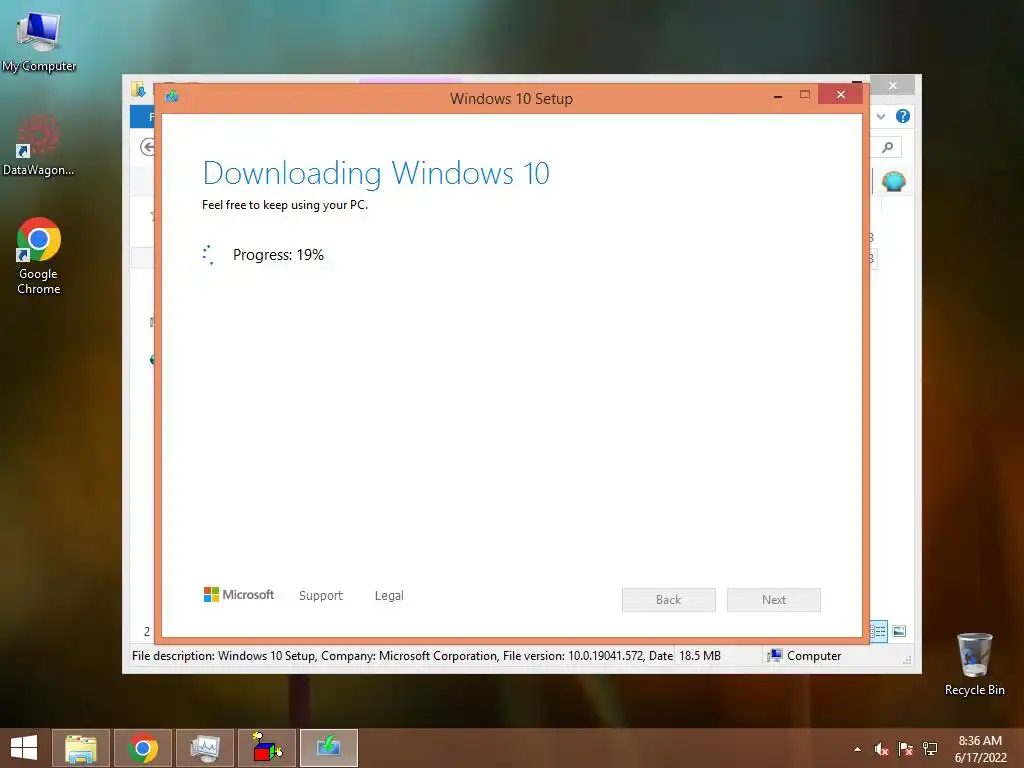1024x768 pixels.
Task: Click the Back button in Setup
Action: (669, 600)
